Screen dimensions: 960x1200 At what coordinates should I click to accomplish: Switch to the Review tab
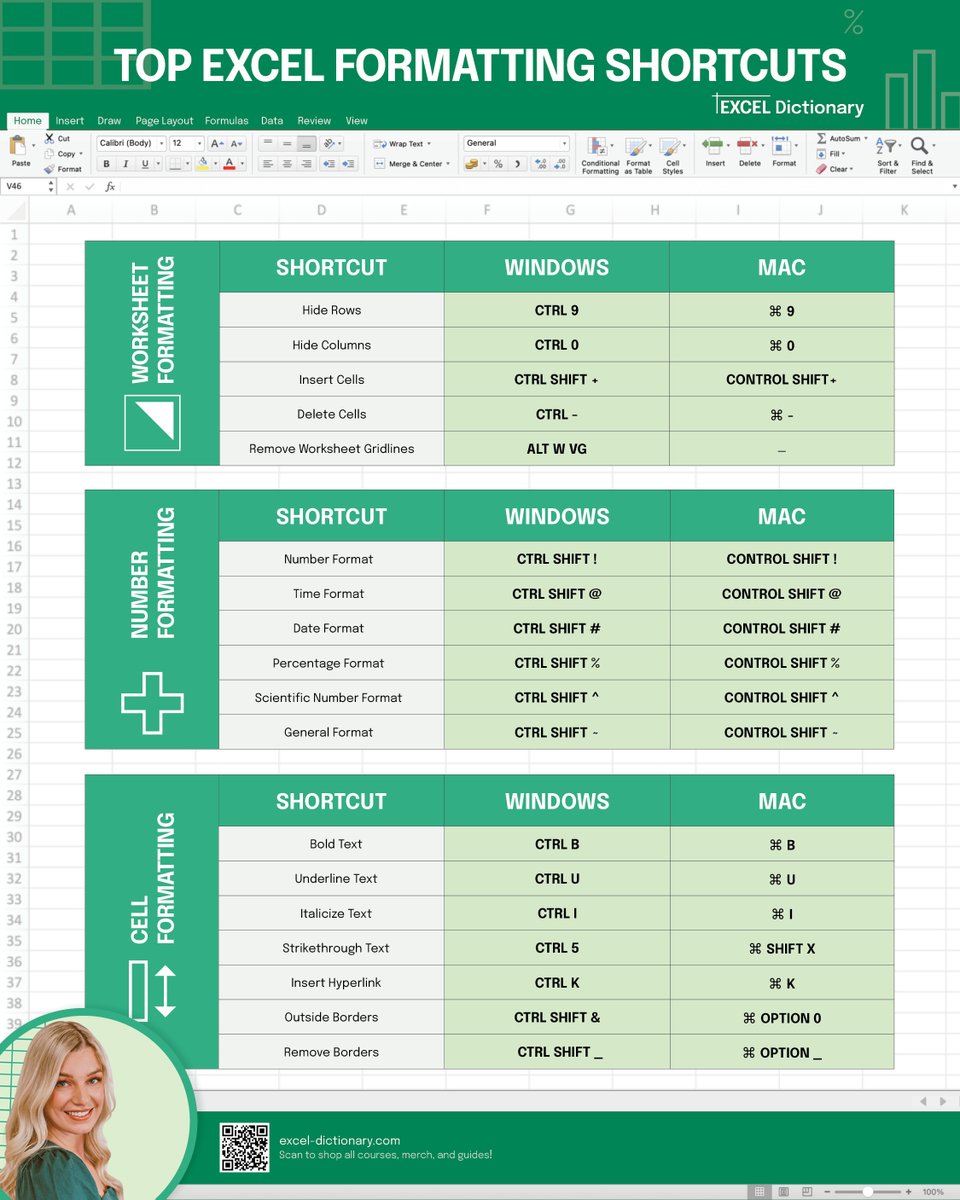pos(314,121)
